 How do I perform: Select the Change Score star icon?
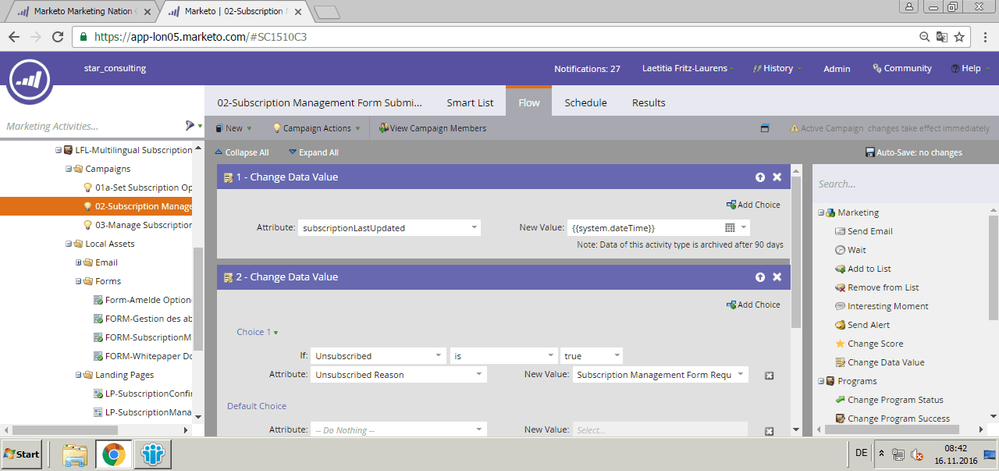coord(839,344)
